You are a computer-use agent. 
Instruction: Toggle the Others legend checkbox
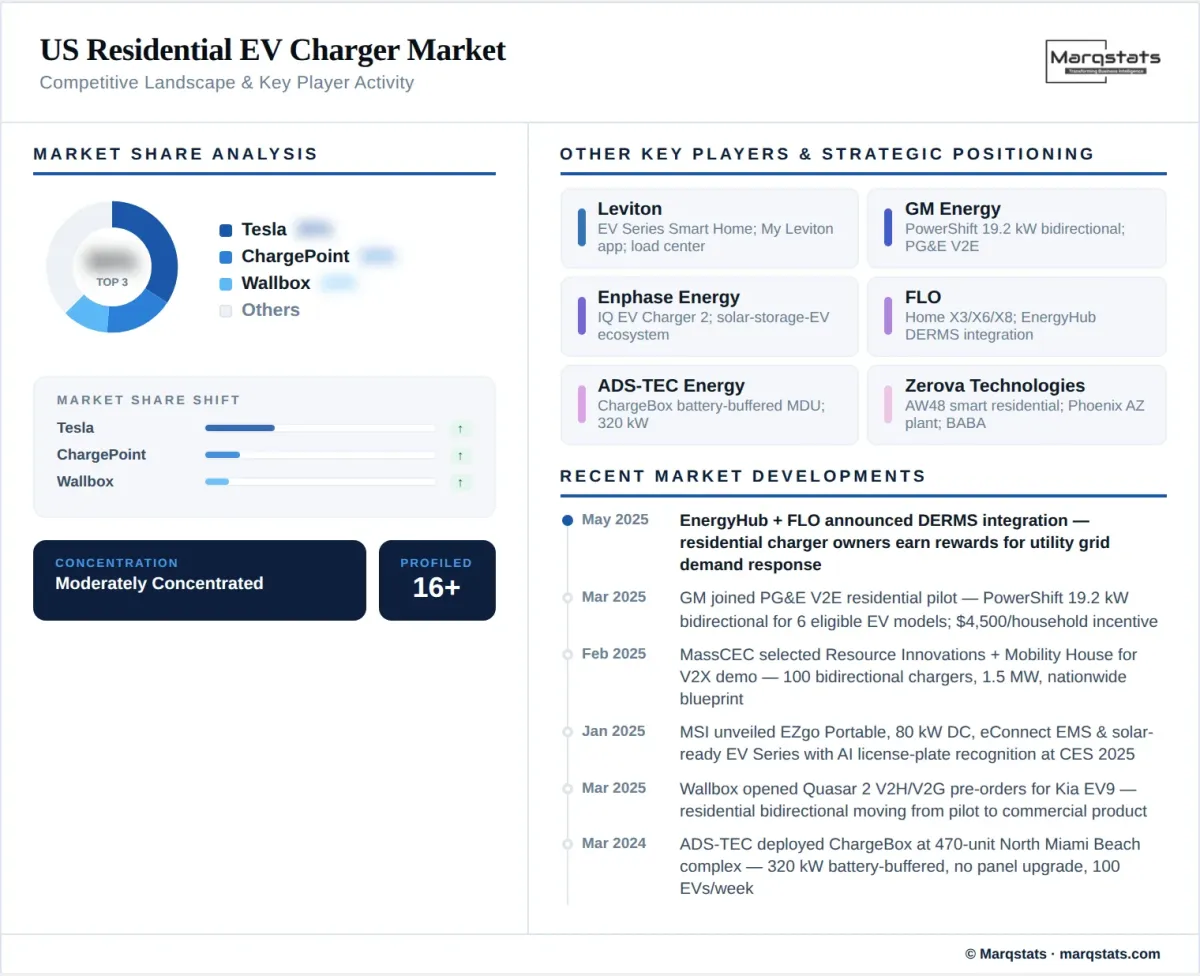(227, 310)
